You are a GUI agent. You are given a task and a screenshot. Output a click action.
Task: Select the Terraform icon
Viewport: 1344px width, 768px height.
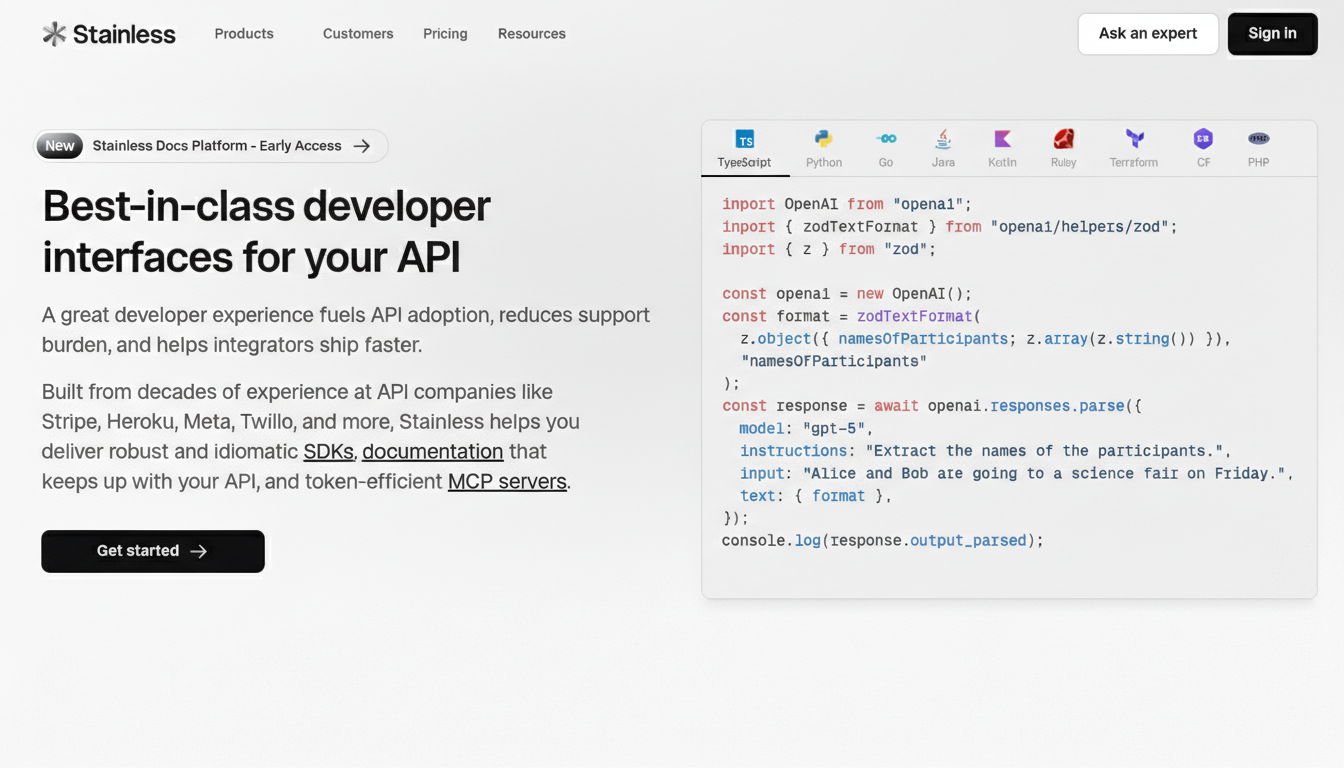click(1134, 139)
